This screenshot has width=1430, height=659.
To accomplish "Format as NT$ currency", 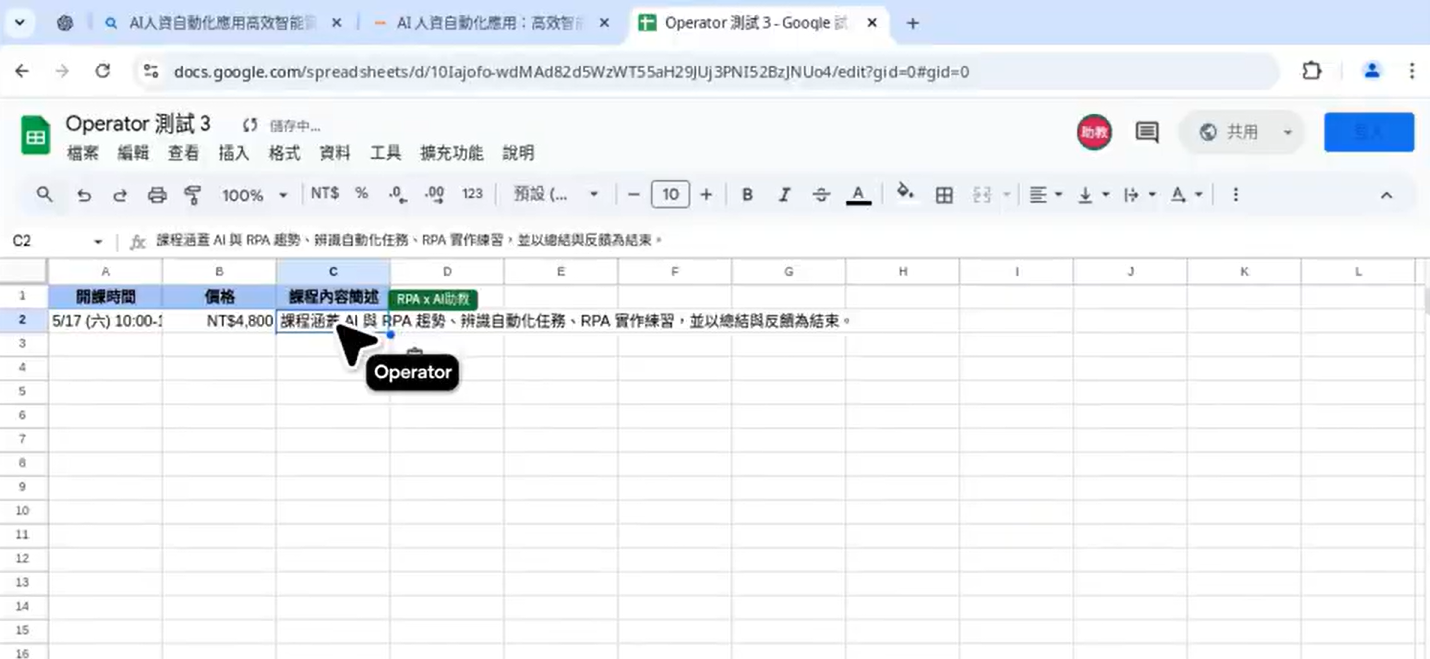I will click(325, 194).
